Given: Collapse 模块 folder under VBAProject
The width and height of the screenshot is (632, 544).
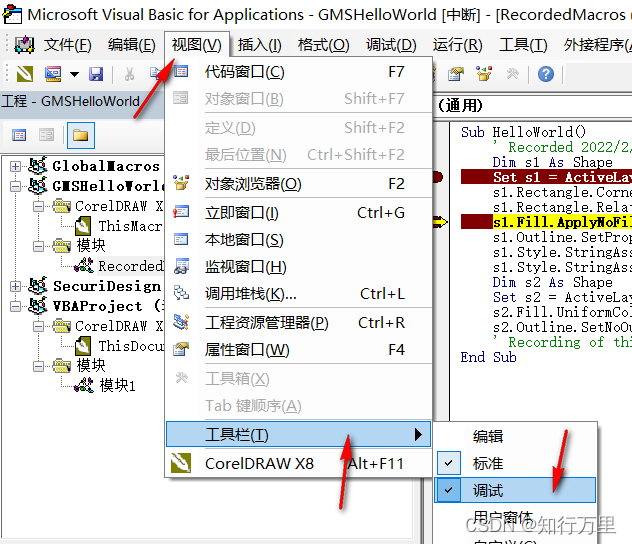Looking at the screenshot, I should coord(38,366).
